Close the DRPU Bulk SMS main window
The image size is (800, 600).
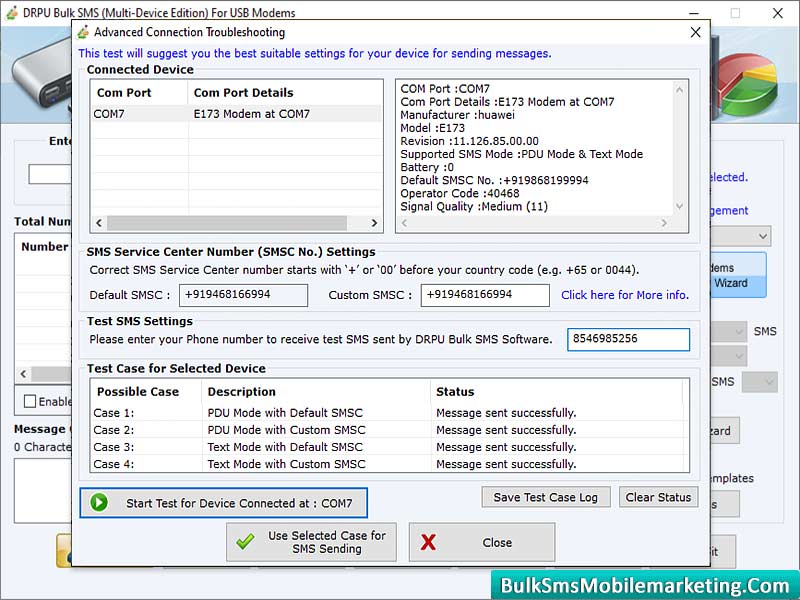click(778, 13)
